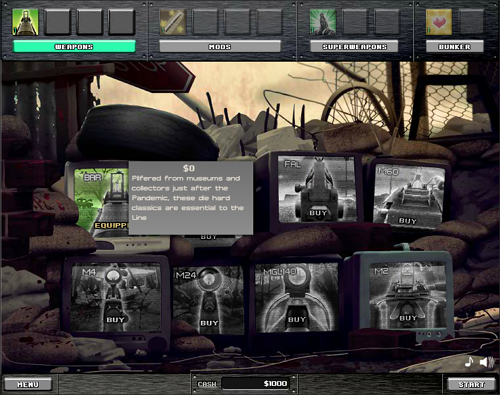This screenshot has height=395, width=500.
Task: Select the equipped BAR weapon screen
Action: tap(101, 200)
